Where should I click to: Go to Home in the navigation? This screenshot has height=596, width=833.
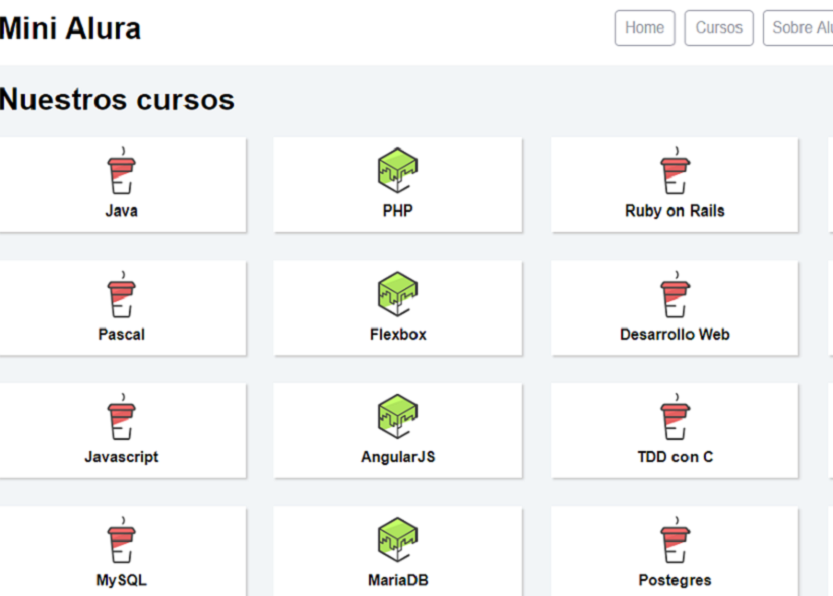(x=644, y=28)
